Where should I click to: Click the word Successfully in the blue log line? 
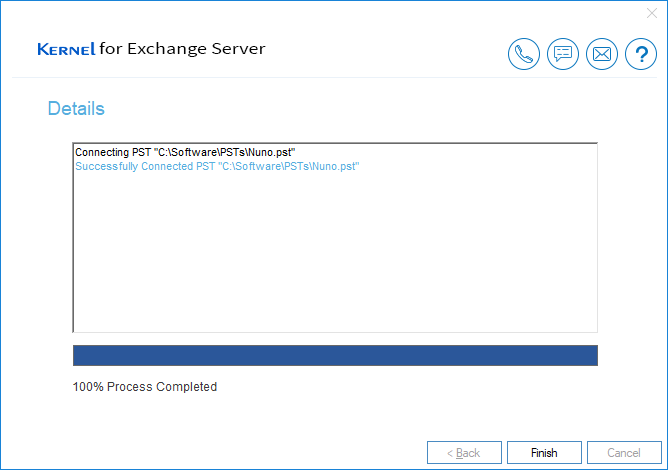coord(107,166)
